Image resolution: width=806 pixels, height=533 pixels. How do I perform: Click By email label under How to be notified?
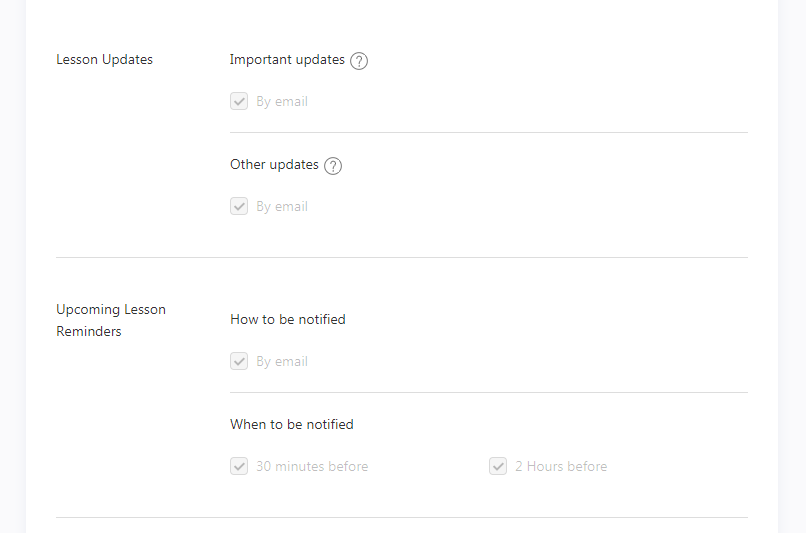(x=282, y=362)
